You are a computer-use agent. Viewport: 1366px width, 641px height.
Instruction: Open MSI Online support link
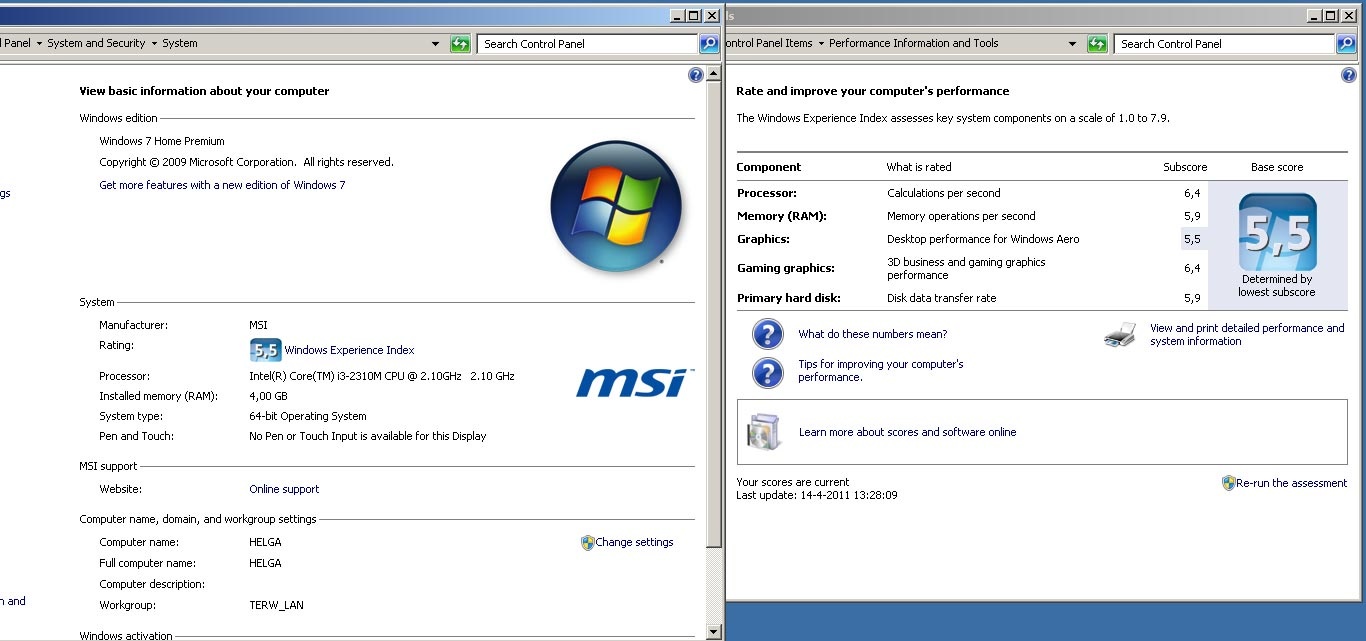coord(284,489)
